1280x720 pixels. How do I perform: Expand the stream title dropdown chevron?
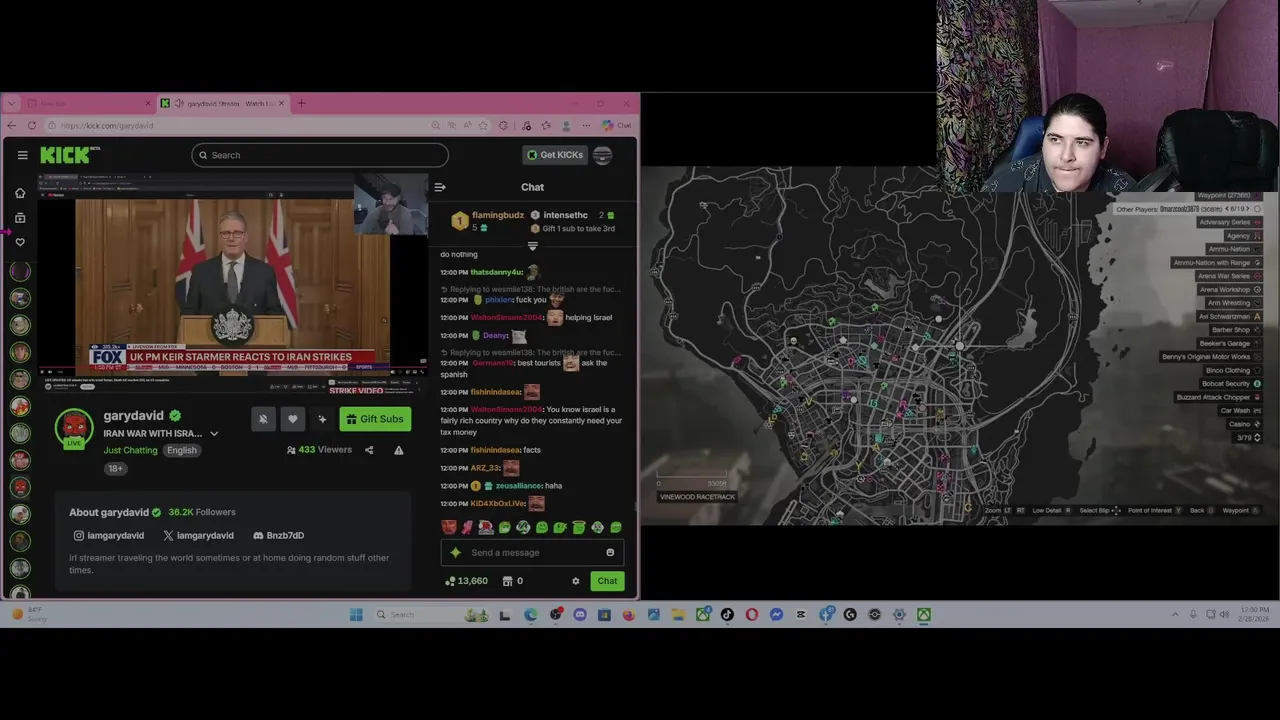214,434
